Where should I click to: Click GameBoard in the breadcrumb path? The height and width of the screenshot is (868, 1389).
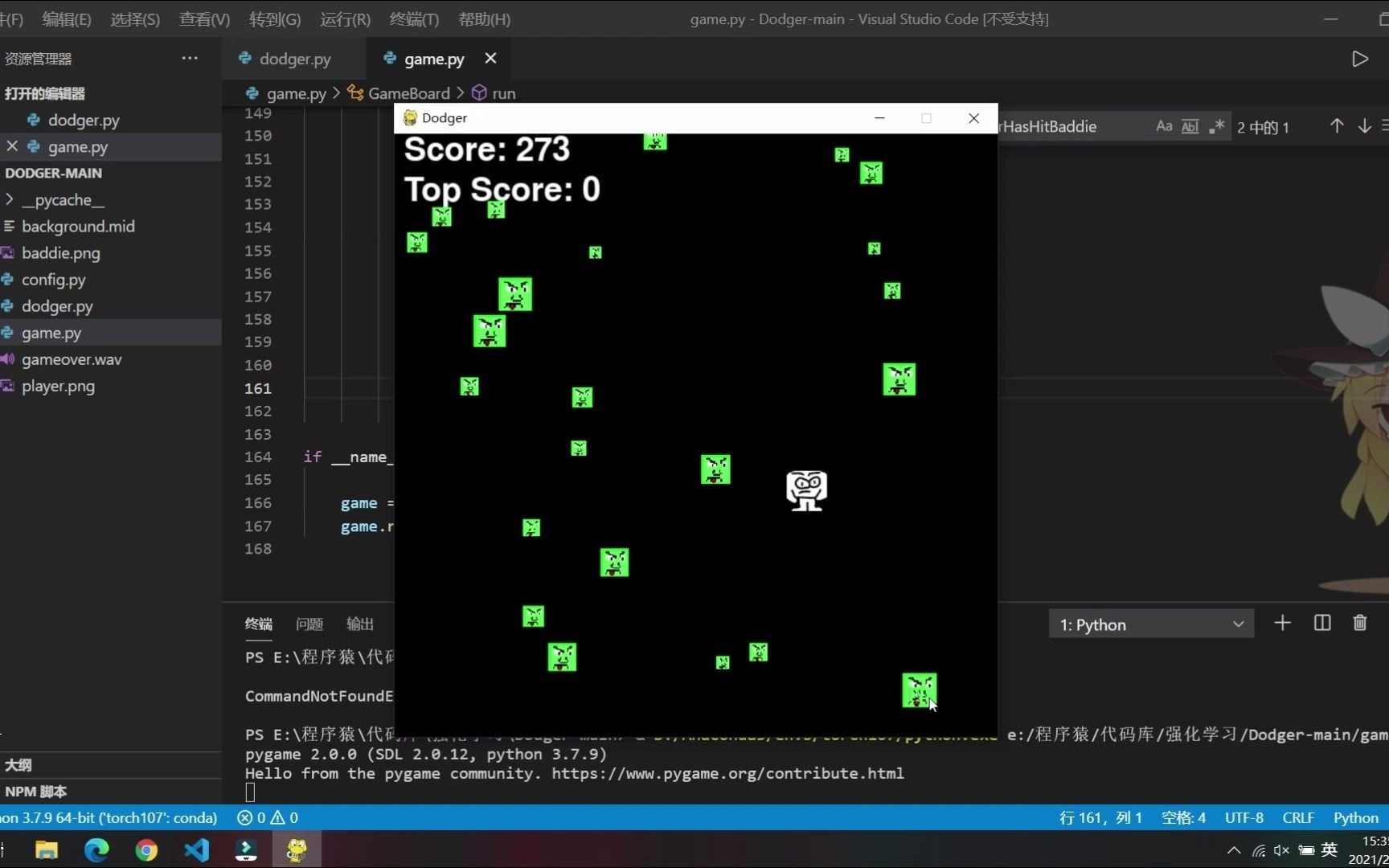[x=408, y=92]
